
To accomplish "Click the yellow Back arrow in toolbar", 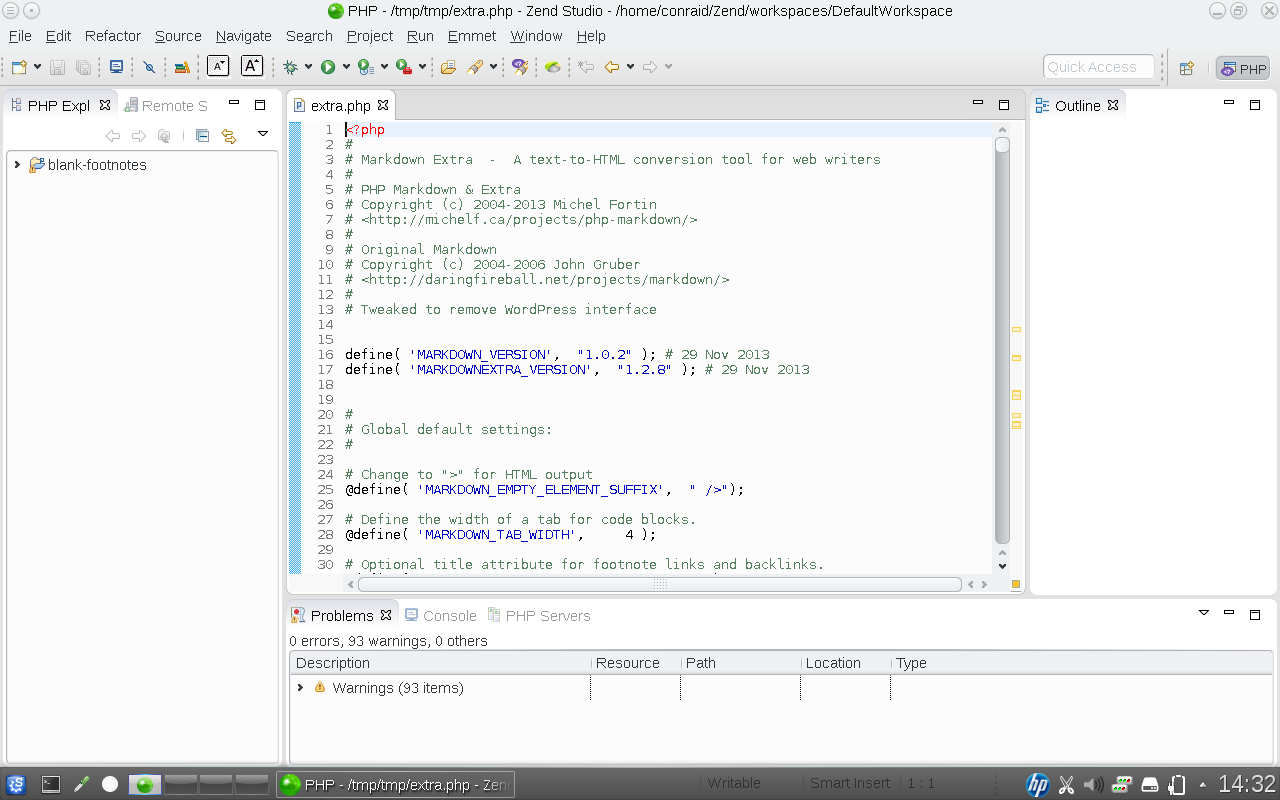I will 612,67.
